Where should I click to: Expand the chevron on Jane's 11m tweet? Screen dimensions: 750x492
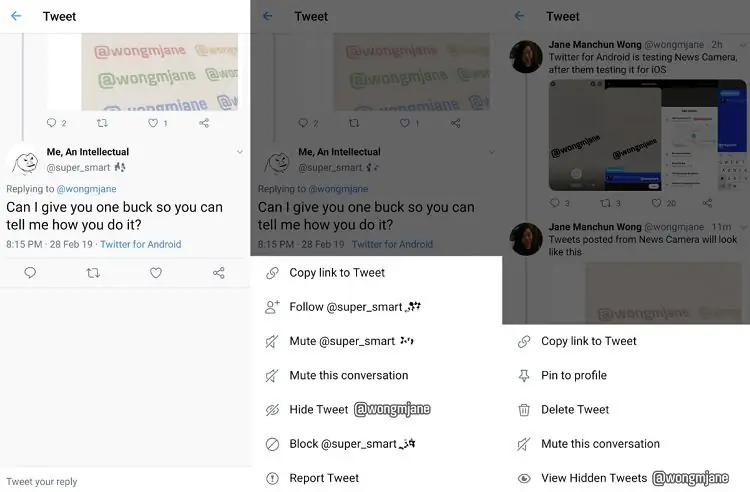click(x=743, y=227)
